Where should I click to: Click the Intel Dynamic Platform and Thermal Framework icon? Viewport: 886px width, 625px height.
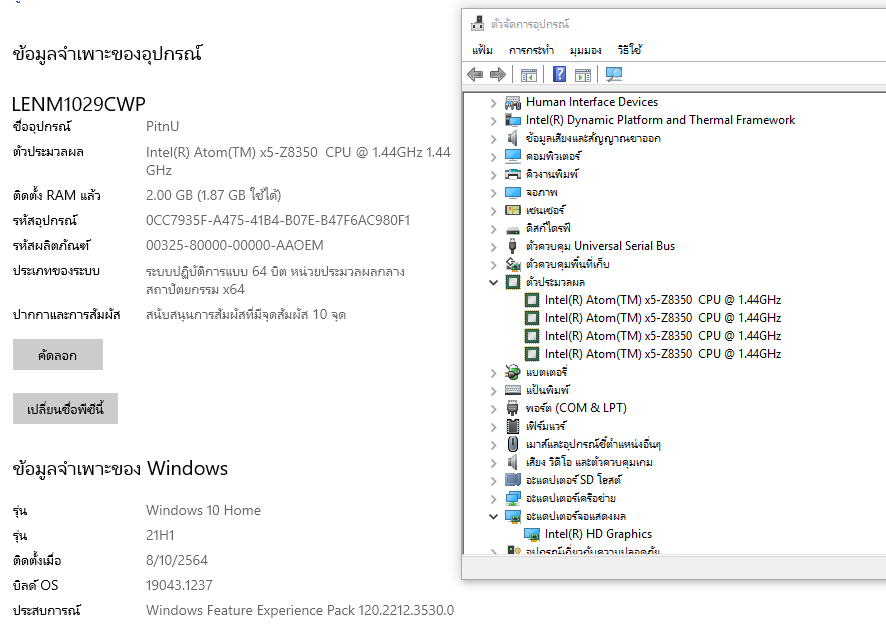click(513, 120)
